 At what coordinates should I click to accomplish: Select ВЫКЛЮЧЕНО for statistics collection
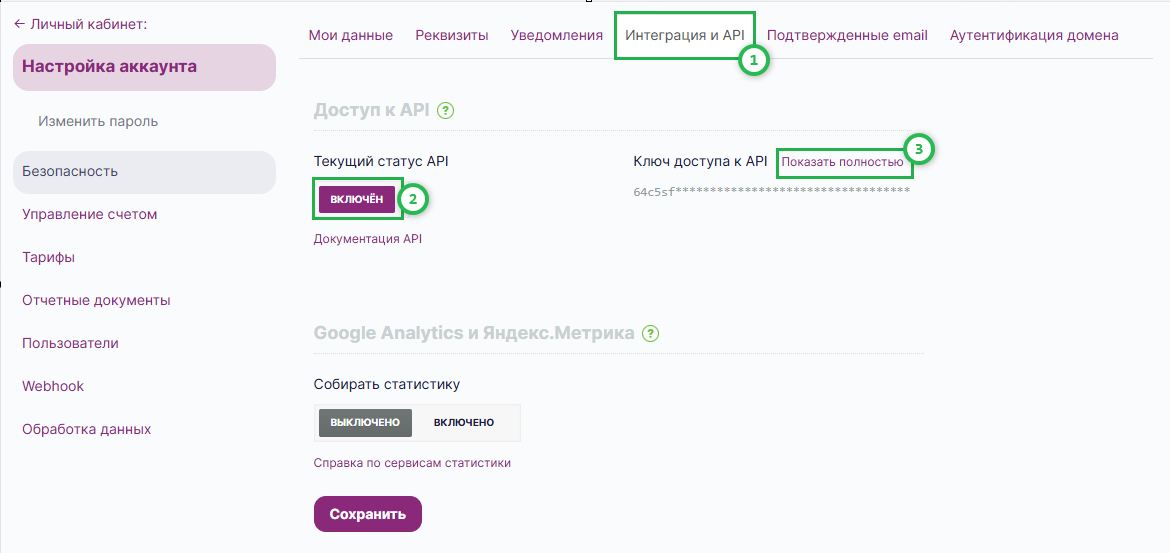[366, 422]
